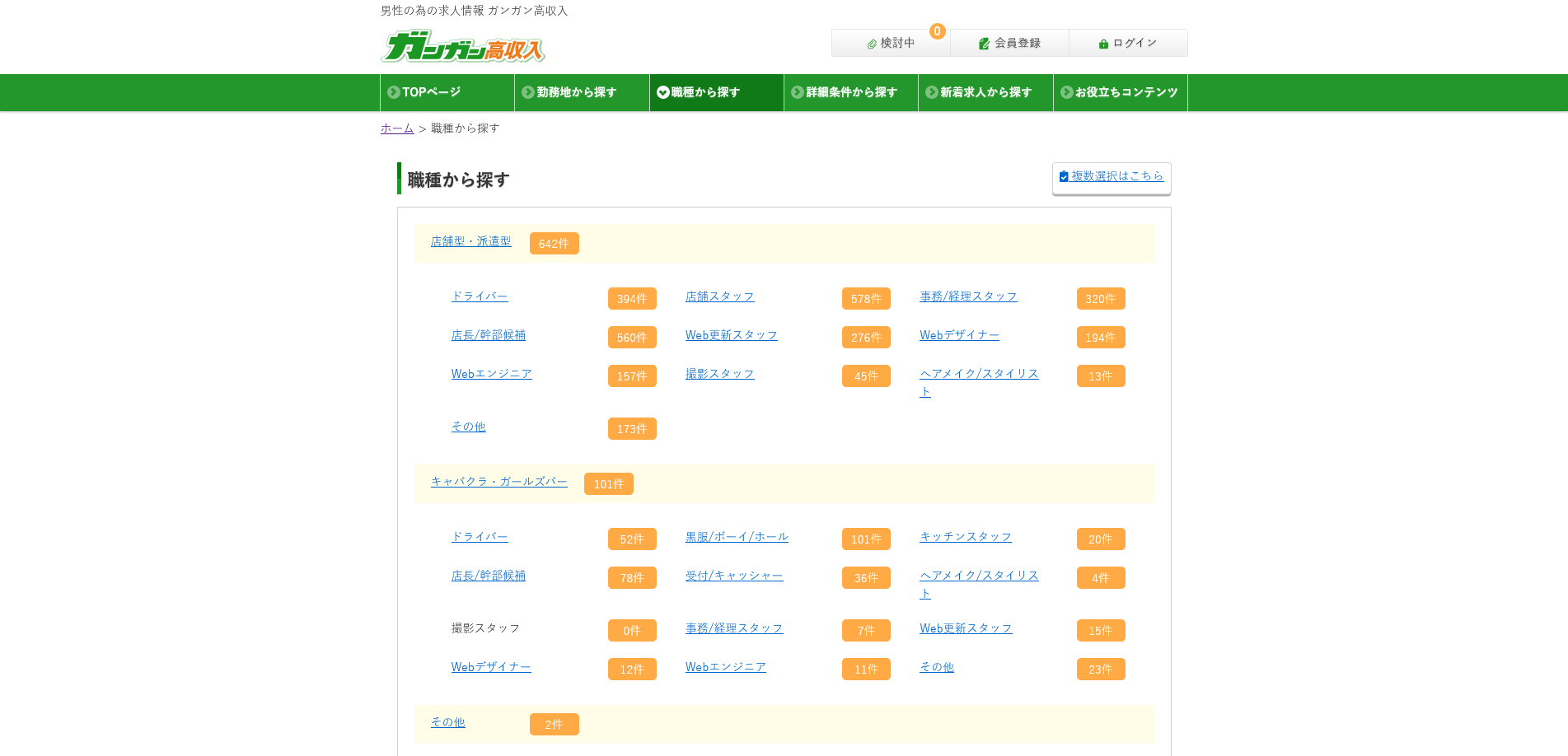The image size is (1568, 756).
Task: Open 店舗スタッフ job link
Action: [x=720, y=296]
